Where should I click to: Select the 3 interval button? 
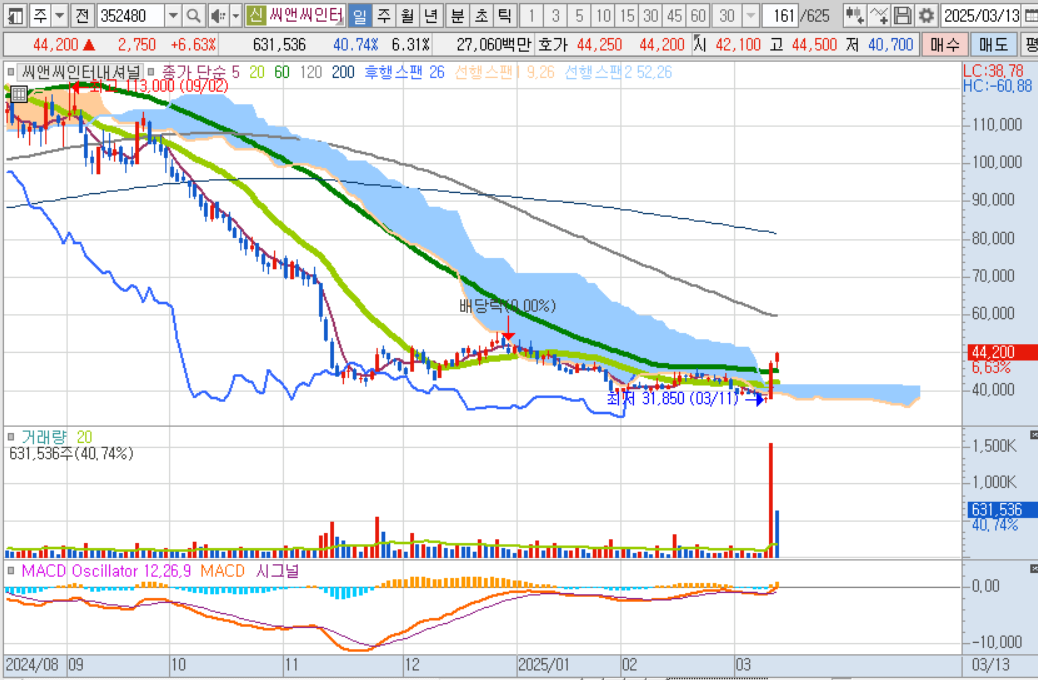pos(555,15)
